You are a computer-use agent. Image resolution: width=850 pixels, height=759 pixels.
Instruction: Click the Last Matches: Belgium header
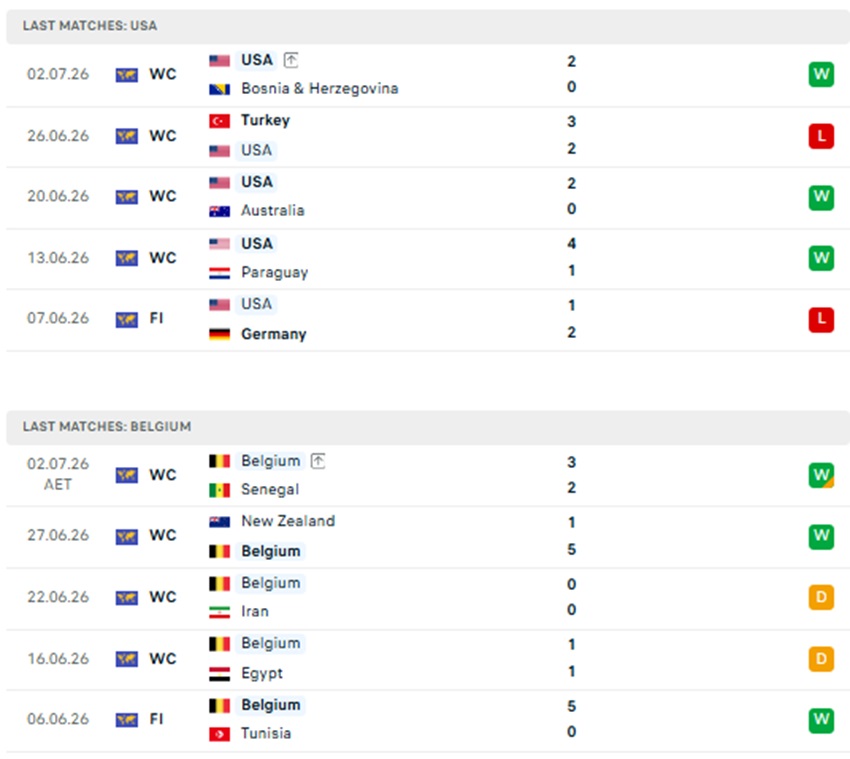pos(107,427)
